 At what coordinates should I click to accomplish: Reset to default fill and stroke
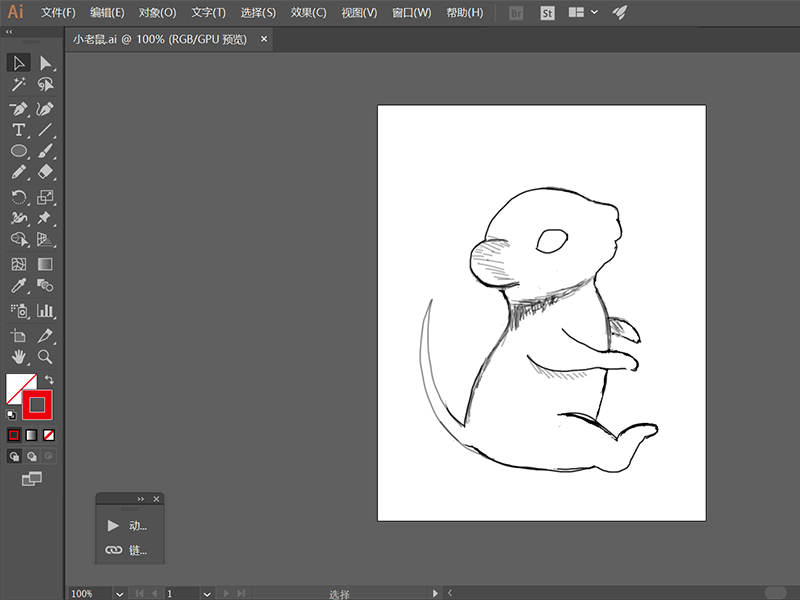click(x=11, y=414)
